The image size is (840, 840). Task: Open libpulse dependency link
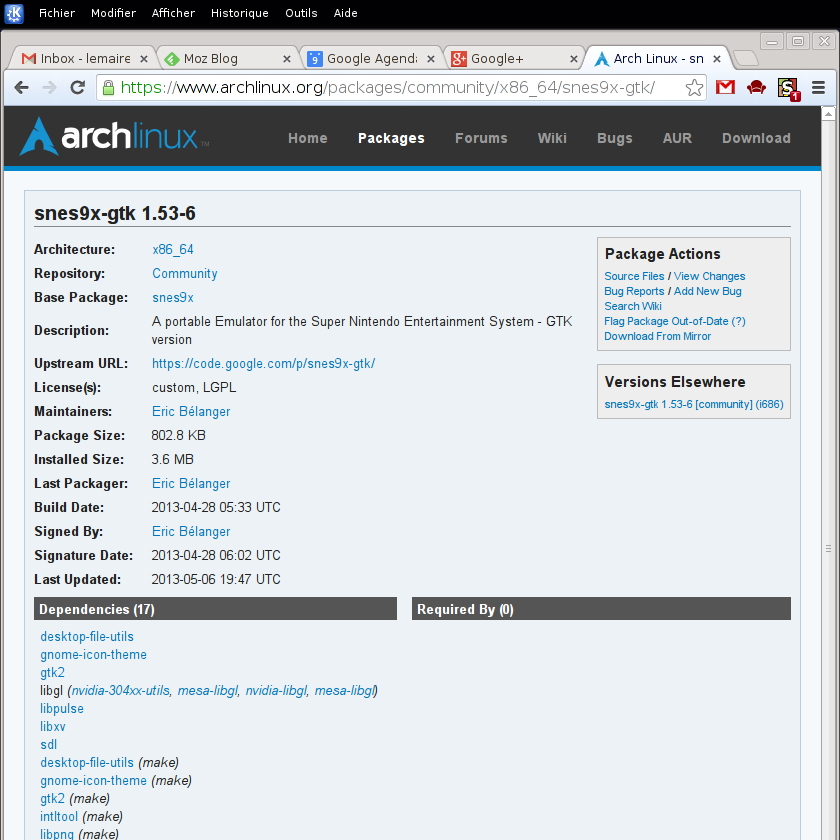coord(62,709)
